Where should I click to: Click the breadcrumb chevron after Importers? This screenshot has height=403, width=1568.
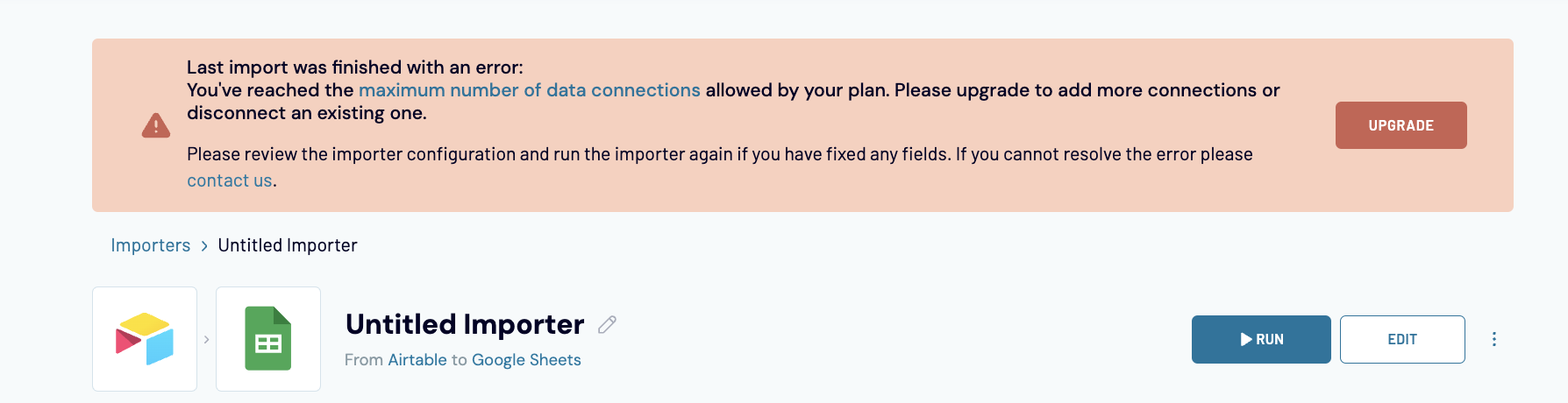[x=204, y=246]
